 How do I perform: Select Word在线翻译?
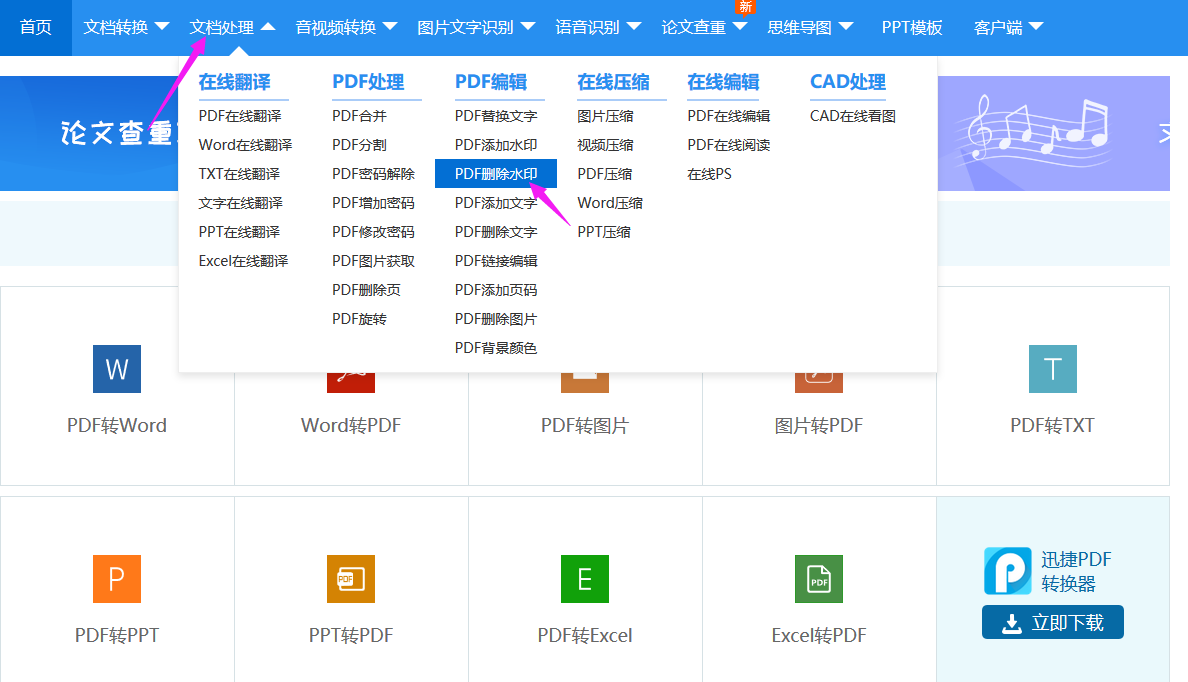coord(245,145)
